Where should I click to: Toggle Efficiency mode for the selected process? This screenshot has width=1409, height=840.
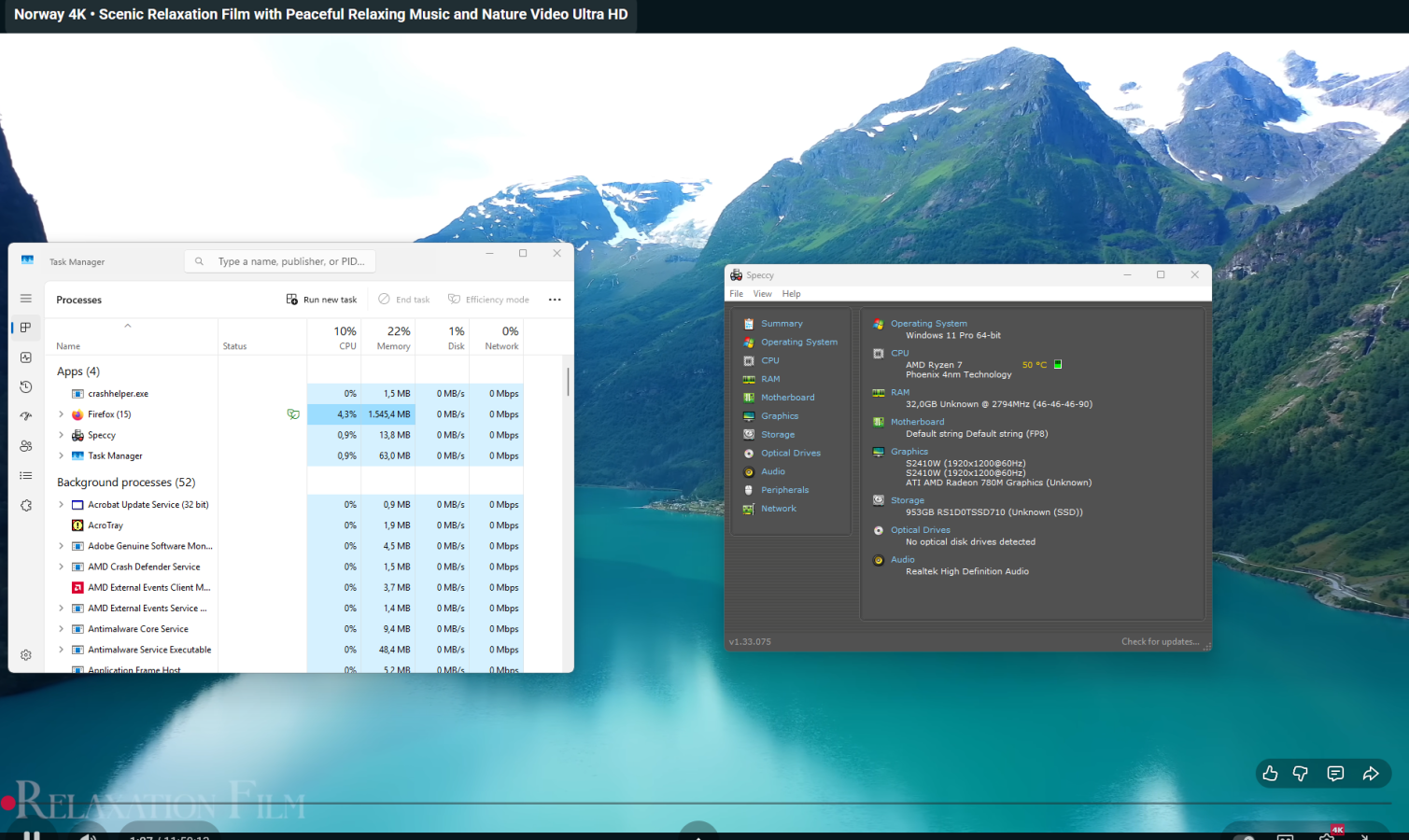[488, 299]
